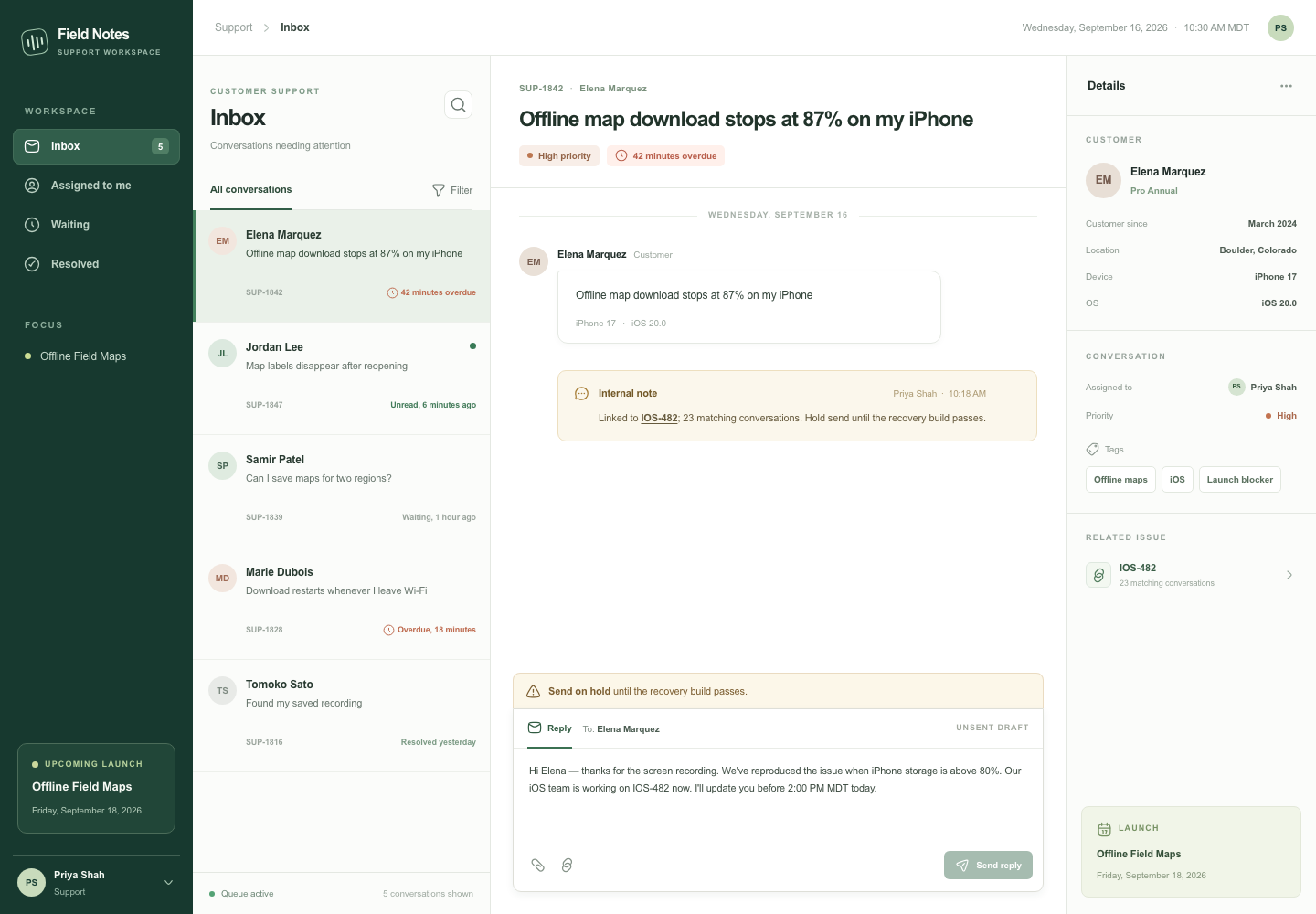Click the tag icon next to Tags

pyautogui.click(x=1092, y=450)
